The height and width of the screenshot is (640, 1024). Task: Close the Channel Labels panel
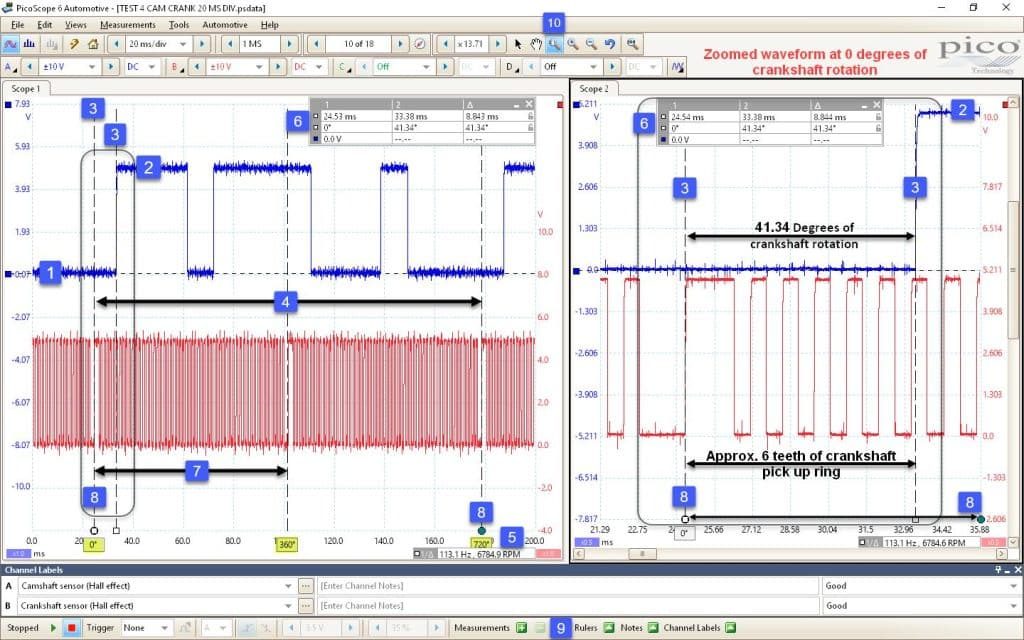(x=1017, y=569)
